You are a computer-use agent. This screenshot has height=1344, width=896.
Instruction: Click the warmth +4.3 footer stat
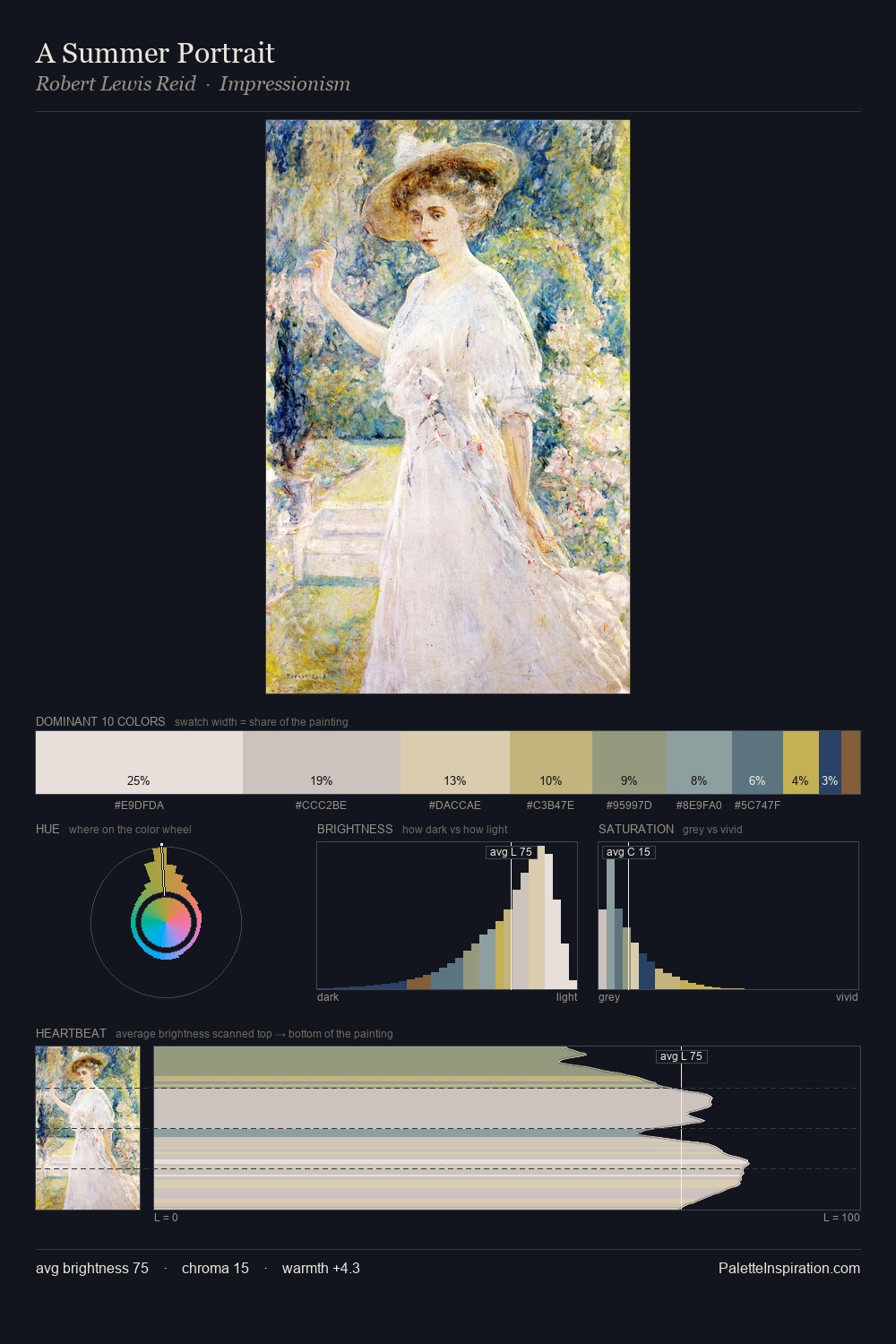(321, 1268)
